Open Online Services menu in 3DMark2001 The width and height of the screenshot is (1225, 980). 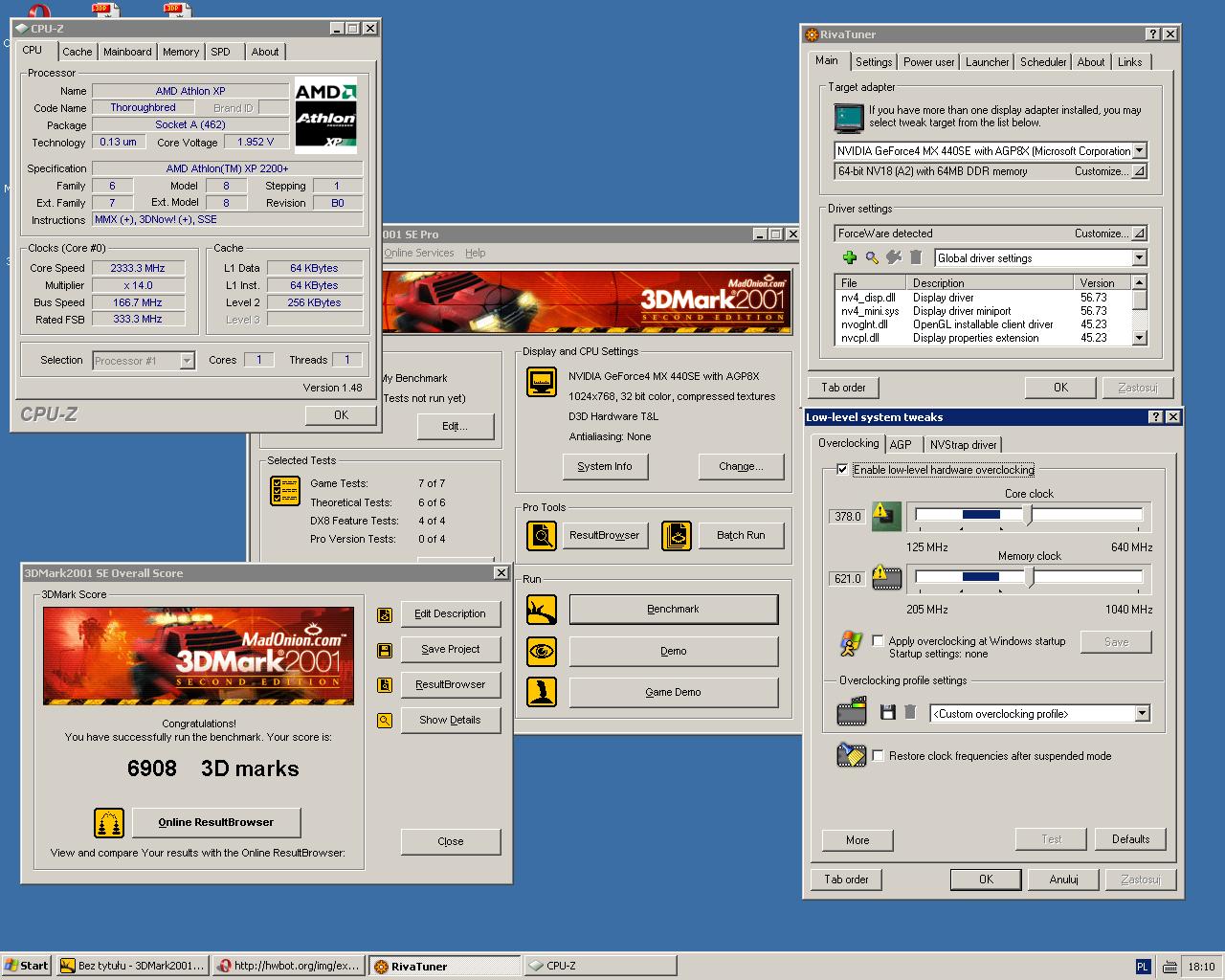[x=419, y=253]
